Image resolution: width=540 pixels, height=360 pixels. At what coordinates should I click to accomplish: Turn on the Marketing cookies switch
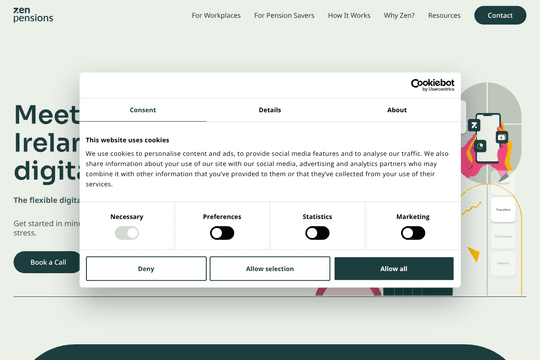413,233
